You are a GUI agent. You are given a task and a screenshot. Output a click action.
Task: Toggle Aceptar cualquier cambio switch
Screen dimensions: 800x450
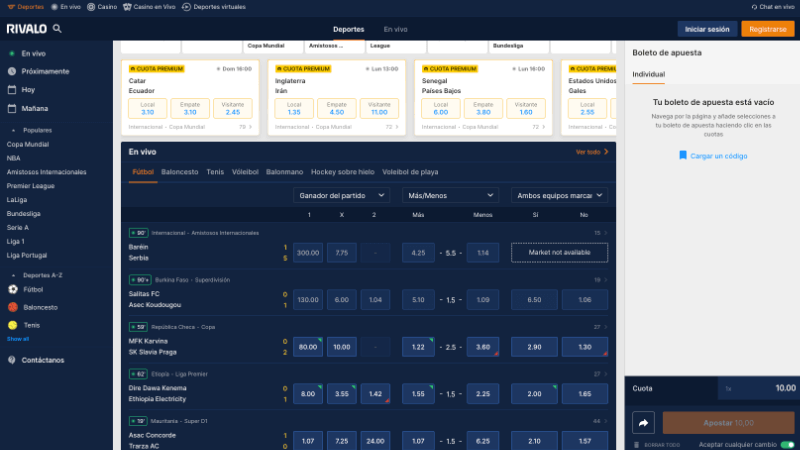(788, 445)
